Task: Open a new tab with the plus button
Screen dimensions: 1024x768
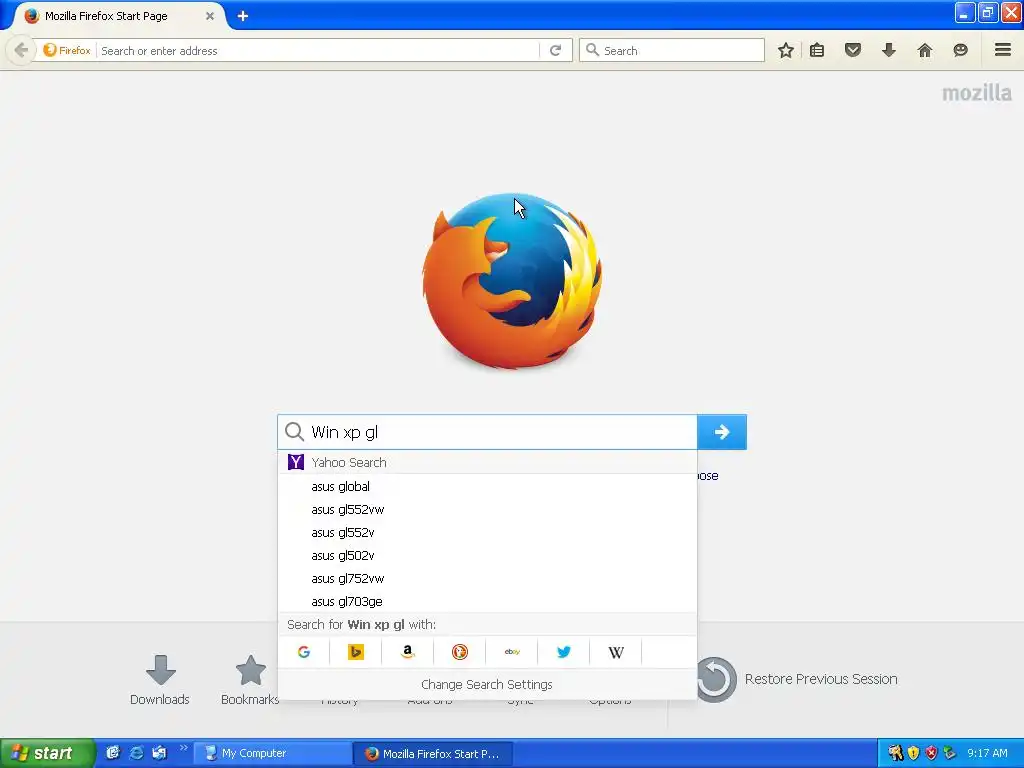Action: (242, 16)
